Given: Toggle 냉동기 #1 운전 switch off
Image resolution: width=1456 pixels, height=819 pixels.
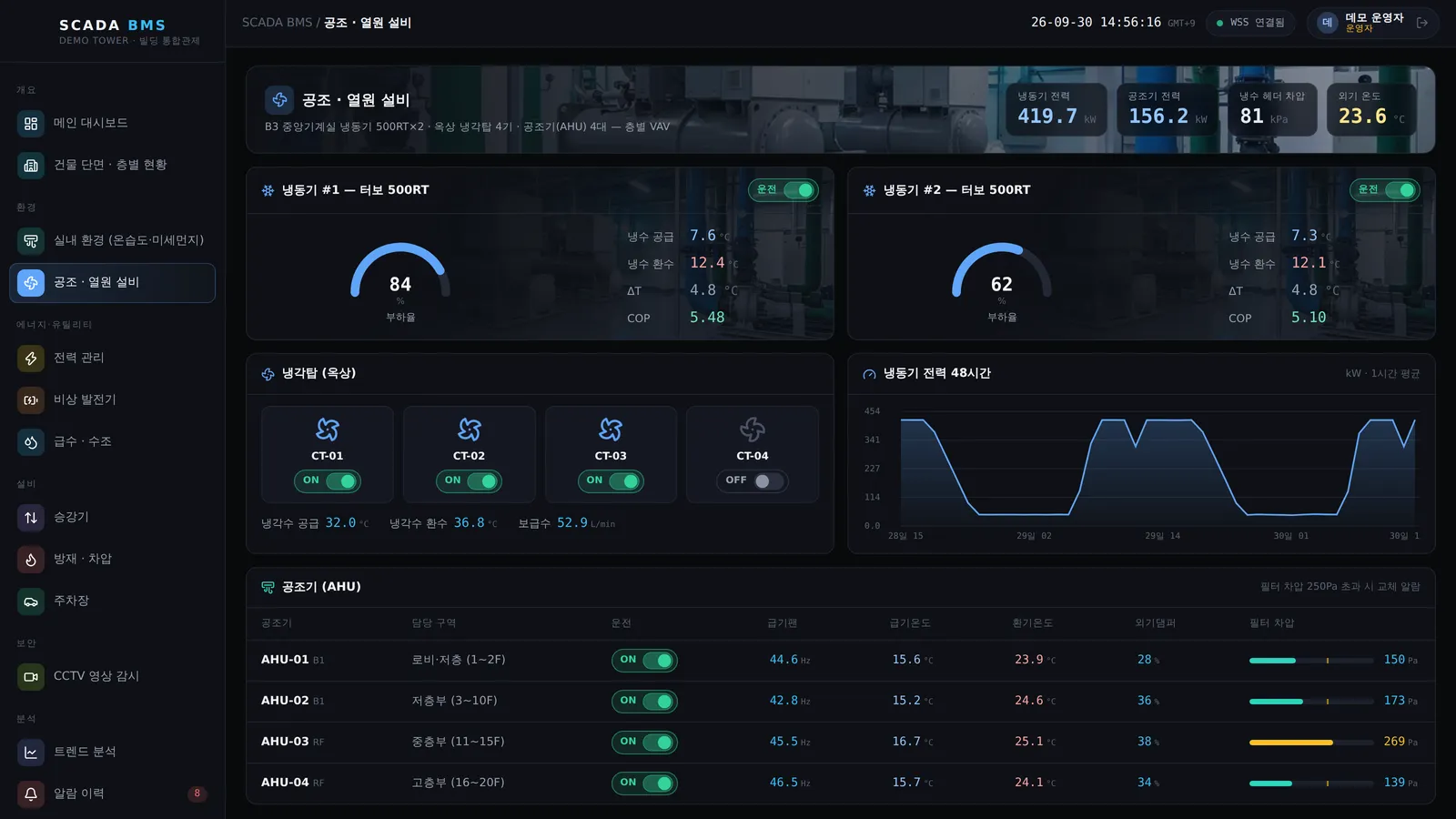Looking at the screenshot, I should pos(784,190).
